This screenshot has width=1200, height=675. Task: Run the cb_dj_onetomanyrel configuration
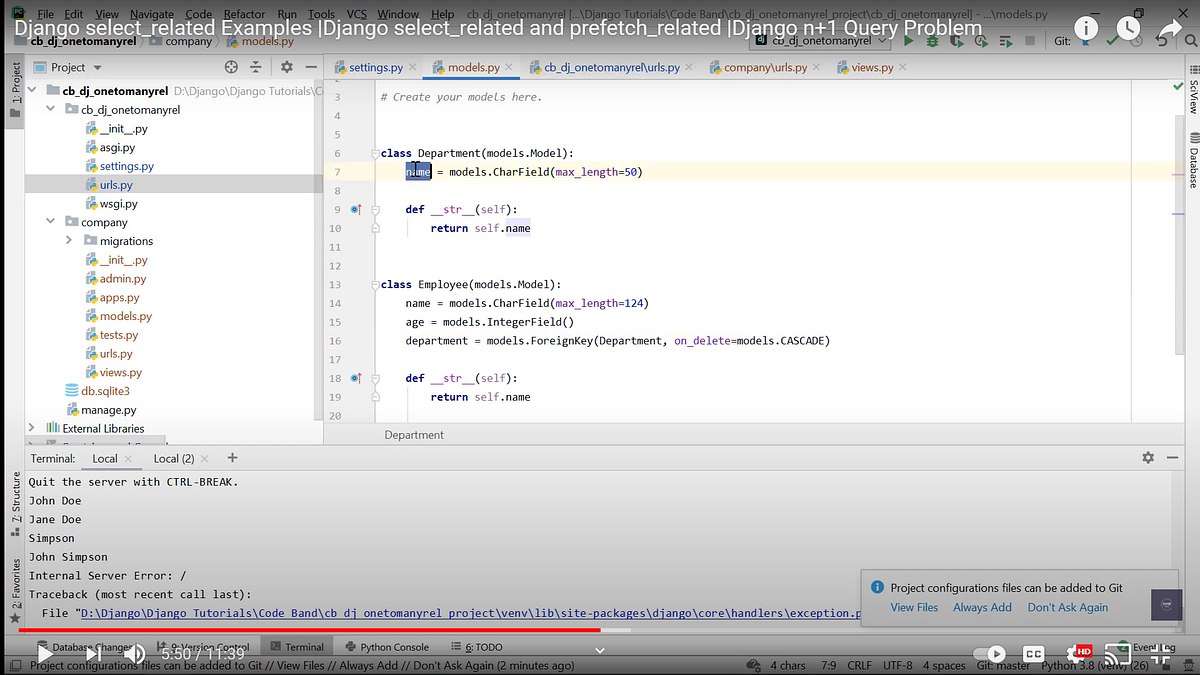[x=909, y=40]
